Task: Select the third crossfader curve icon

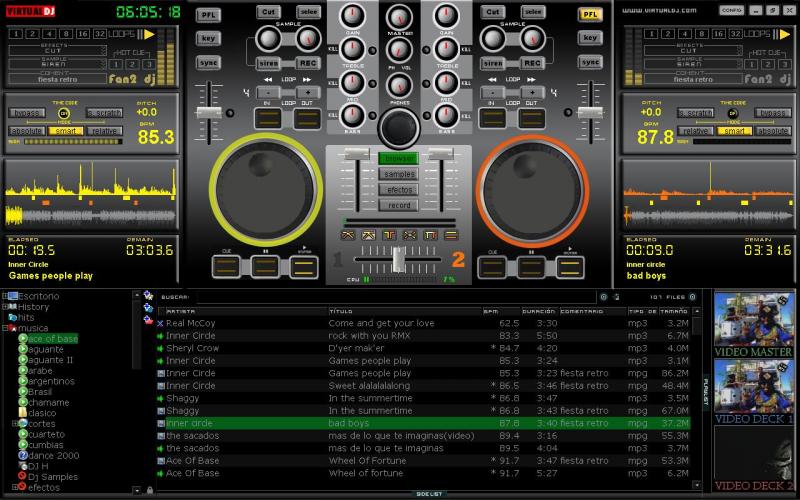Action: (389, 235)
